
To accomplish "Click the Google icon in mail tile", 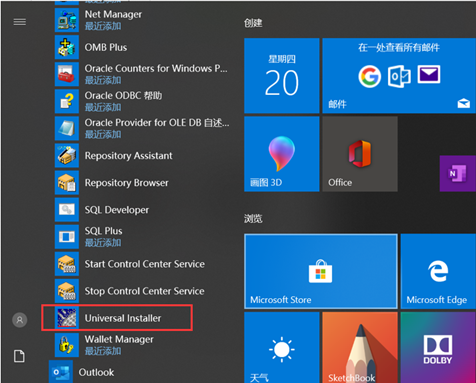I will [369, 76].
